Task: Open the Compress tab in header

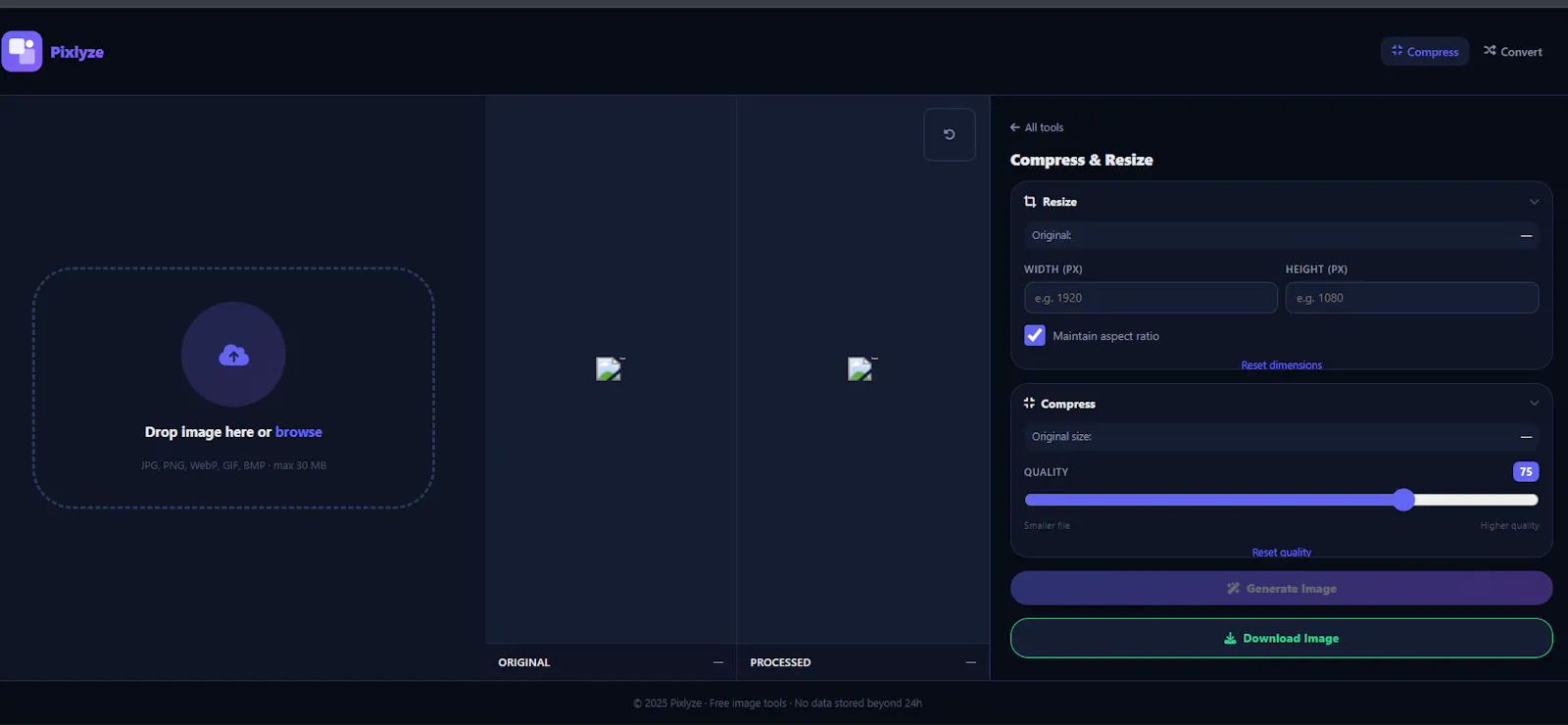Action: 1425,52
